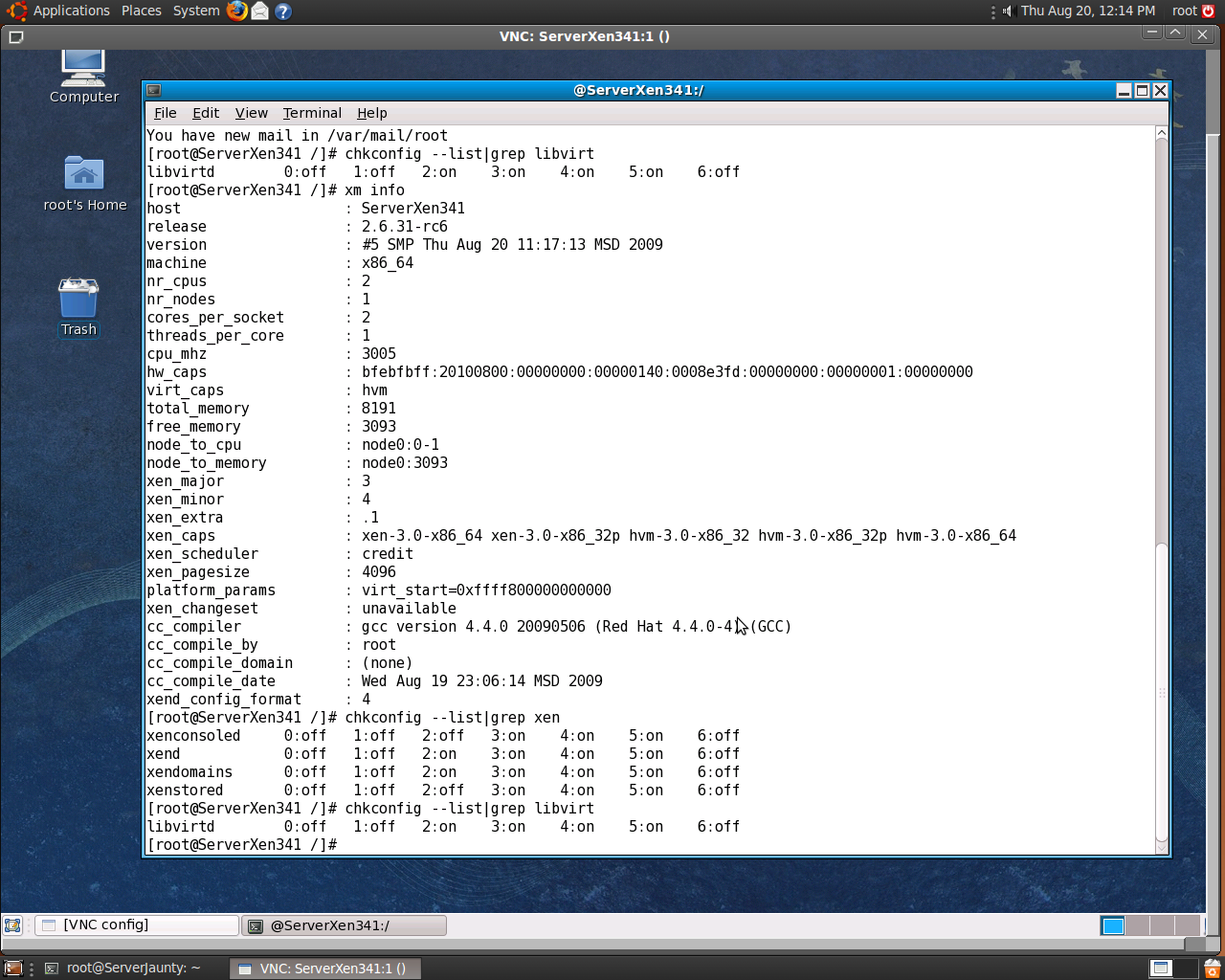Switch to the second workspace
Viewport: 1225px width, 980px height.
[x=1138, y=925]
